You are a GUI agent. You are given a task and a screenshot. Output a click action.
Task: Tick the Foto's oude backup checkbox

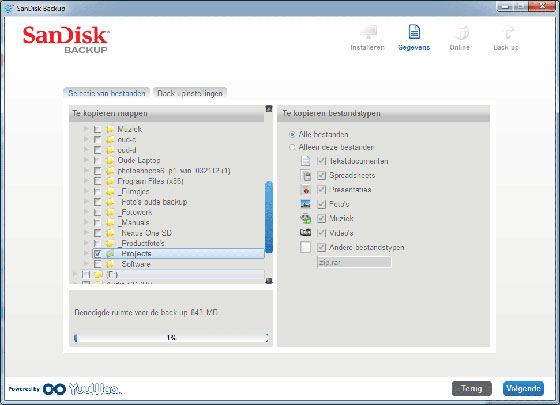98,202
